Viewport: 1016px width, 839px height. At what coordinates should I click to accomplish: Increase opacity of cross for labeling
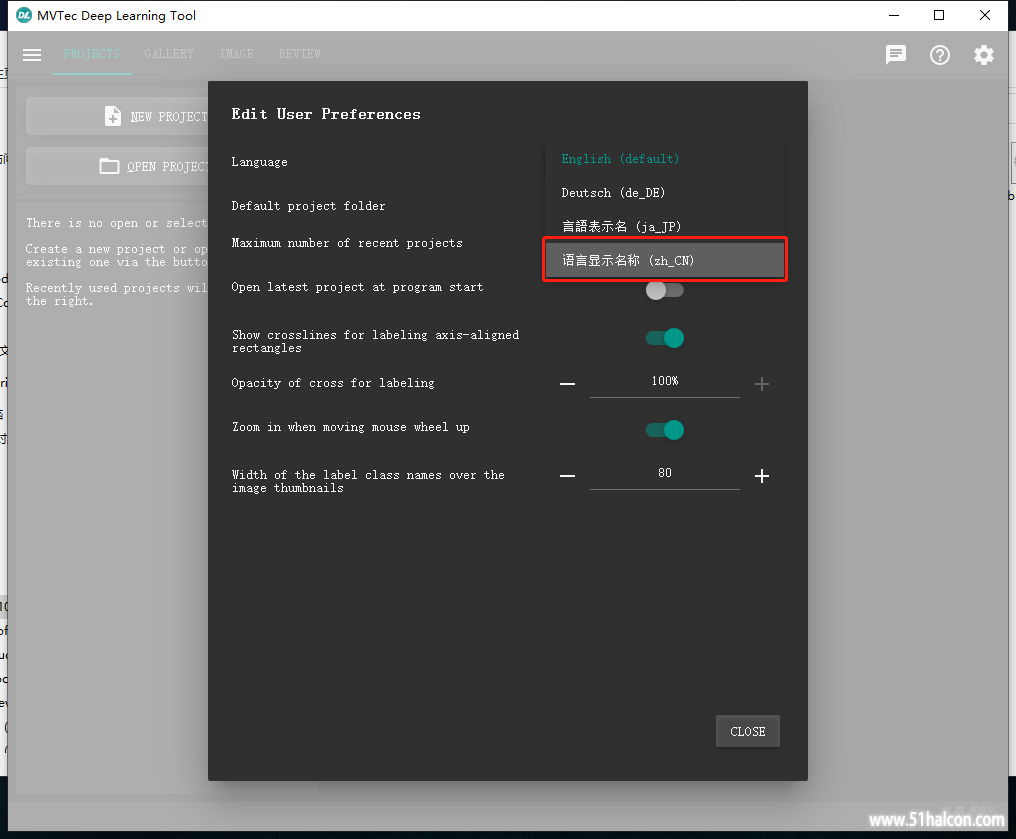point(762,384)
